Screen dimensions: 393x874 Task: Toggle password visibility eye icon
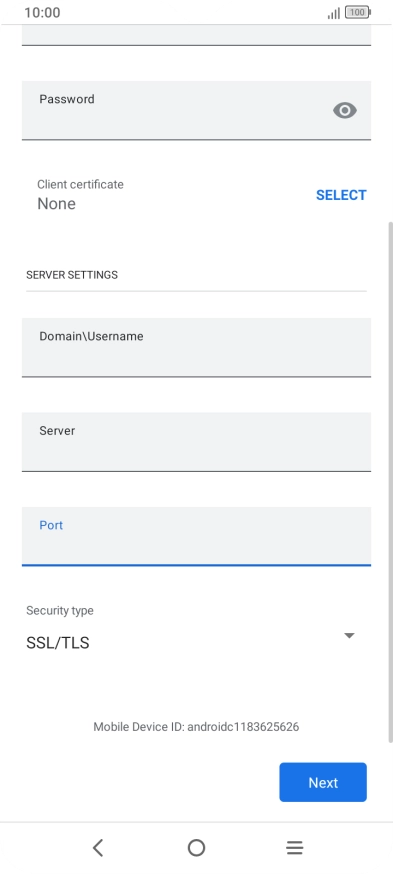[345, 110]
